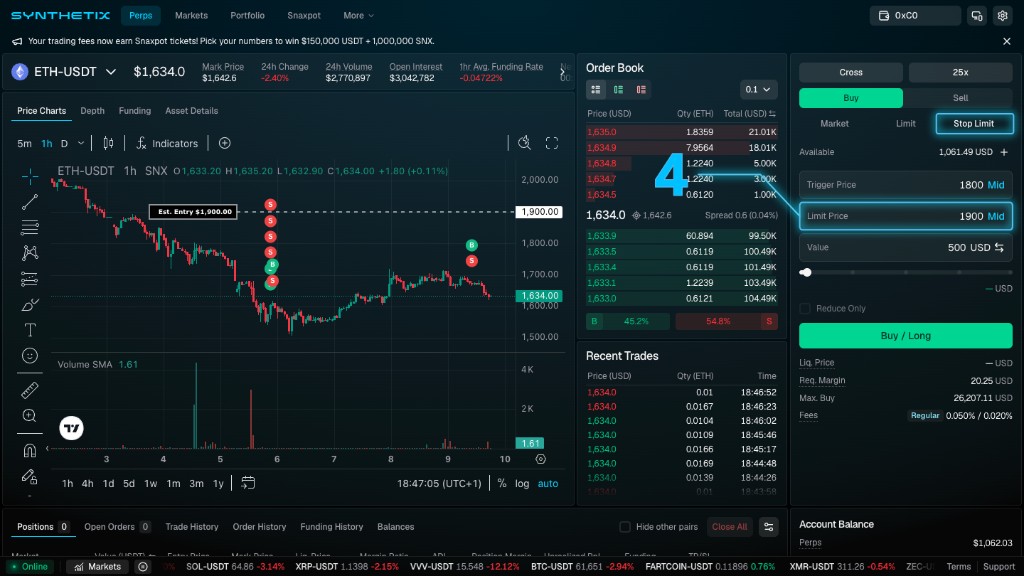Image resolution: width=1024 pixels, height=576 pixels.
Task: Open the Open Orders tab
Action: tap(117, 527)
